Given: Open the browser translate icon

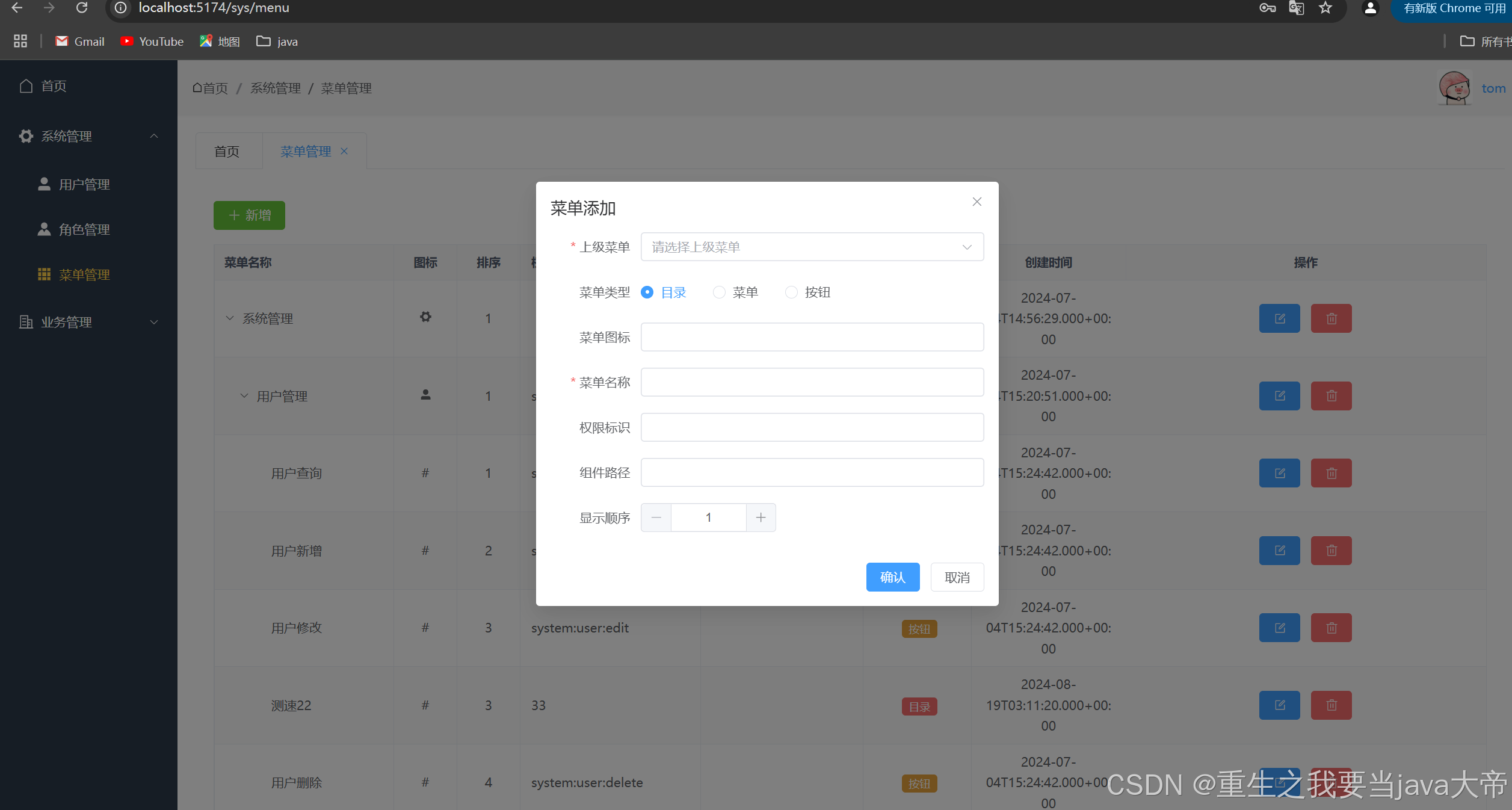Looking at the screenshot, I should pyautogui.click(x=1296, y=8).
